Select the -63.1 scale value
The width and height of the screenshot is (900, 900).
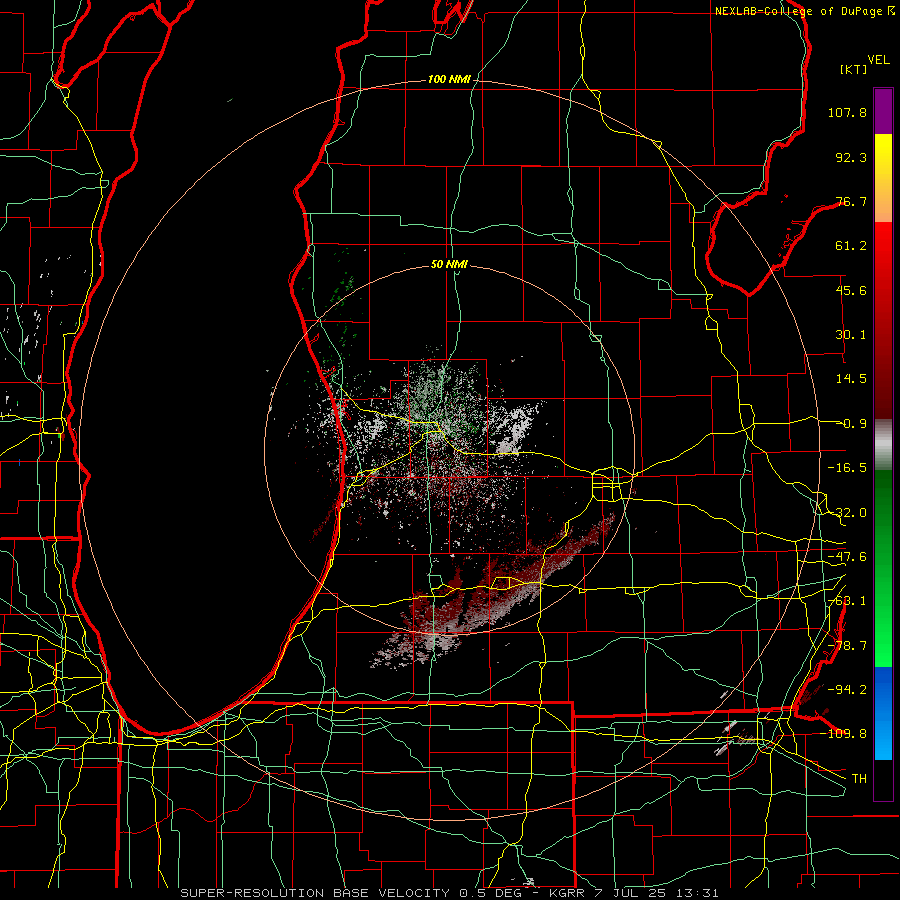847,601
